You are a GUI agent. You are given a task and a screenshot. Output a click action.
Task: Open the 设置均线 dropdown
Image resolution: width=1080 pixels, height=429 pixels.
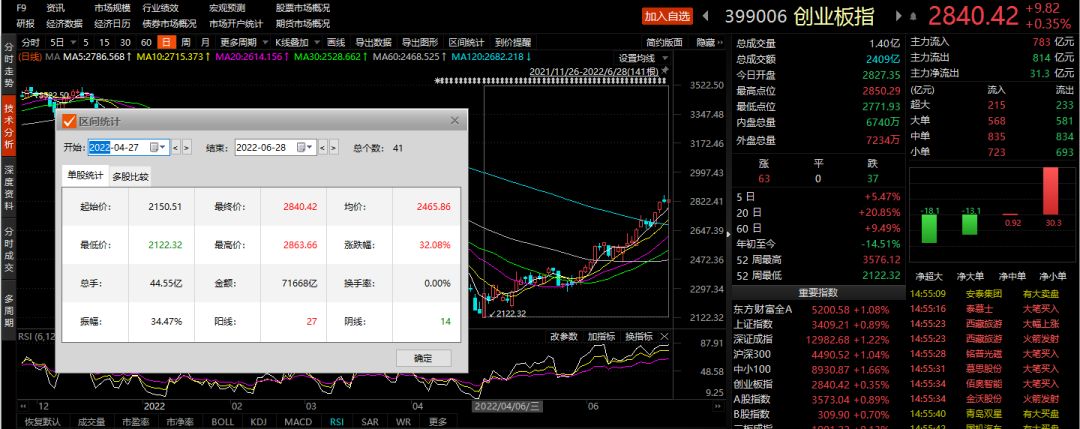pos(642,58)
